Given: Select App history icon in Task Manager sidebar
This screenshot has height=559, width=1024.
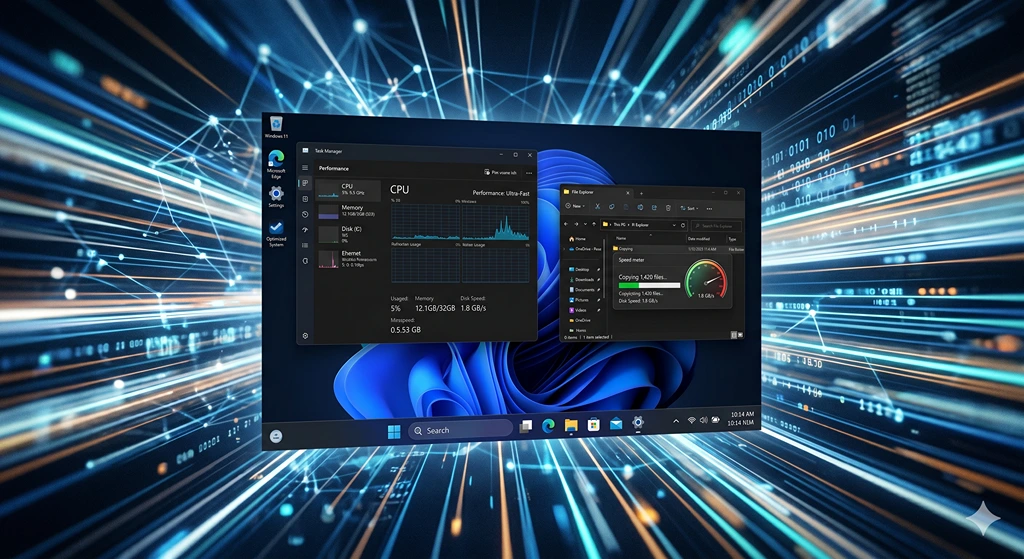Looking at the screenshot, I should coord(305,214).
